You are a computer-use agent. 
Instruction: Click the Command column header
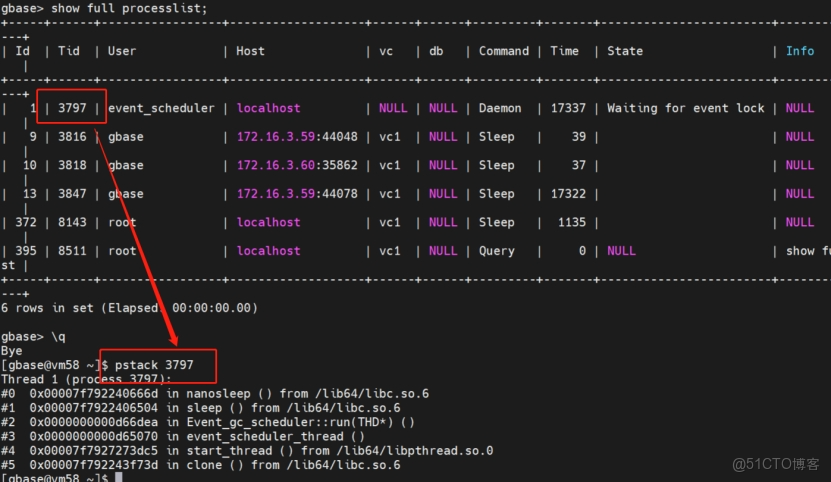[x=503, y=51]
